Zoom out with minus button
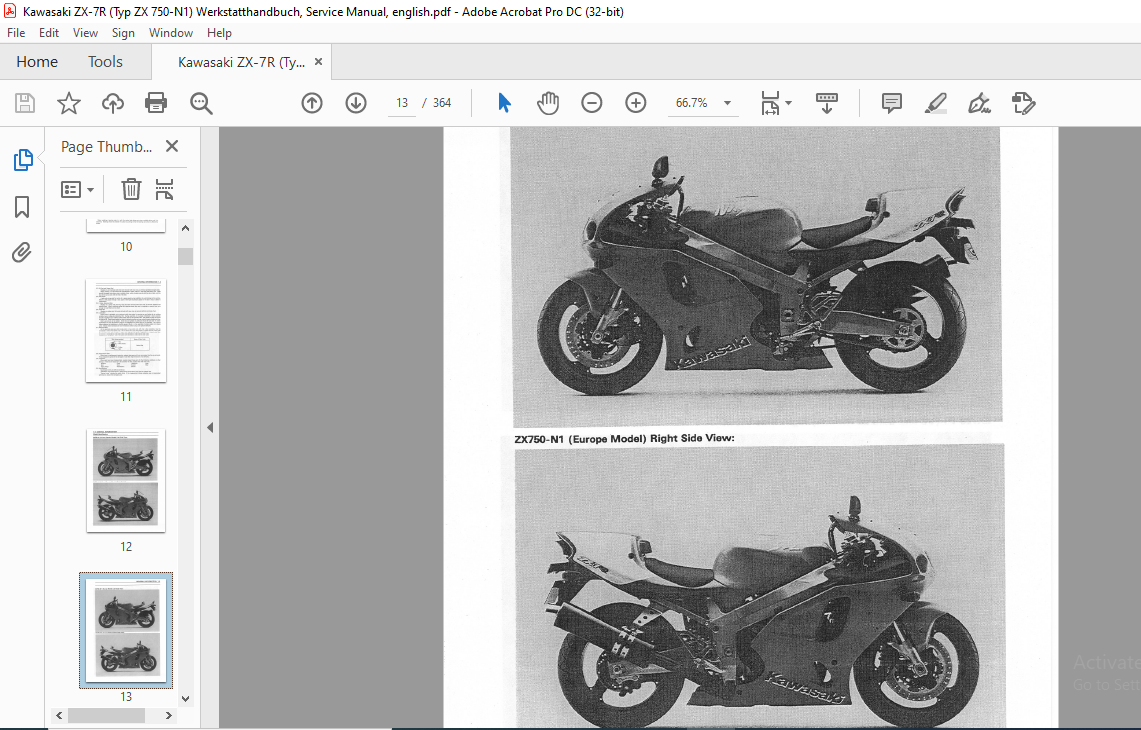Viewport: 1141px width, 730px height. pyautogui.click(x=592, y=103)
